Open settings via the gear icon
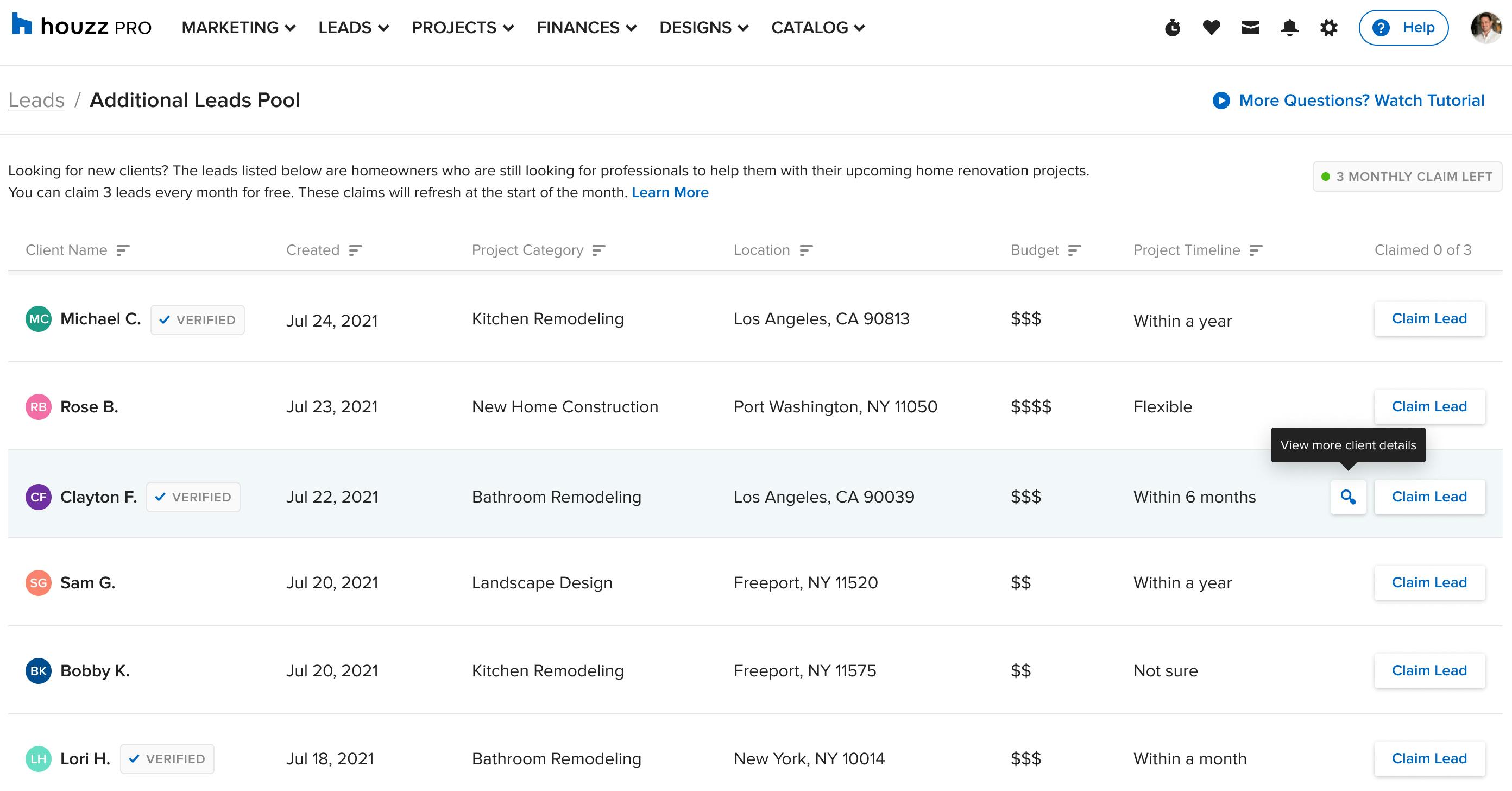The image size is (1512, 791). pyautogui.click(x=1329, y=27)
